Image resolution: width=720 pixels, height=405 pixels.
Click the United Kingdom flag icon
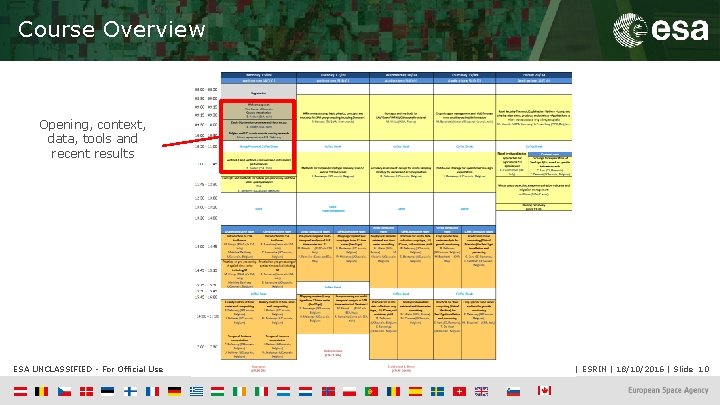tap(481, 392)
